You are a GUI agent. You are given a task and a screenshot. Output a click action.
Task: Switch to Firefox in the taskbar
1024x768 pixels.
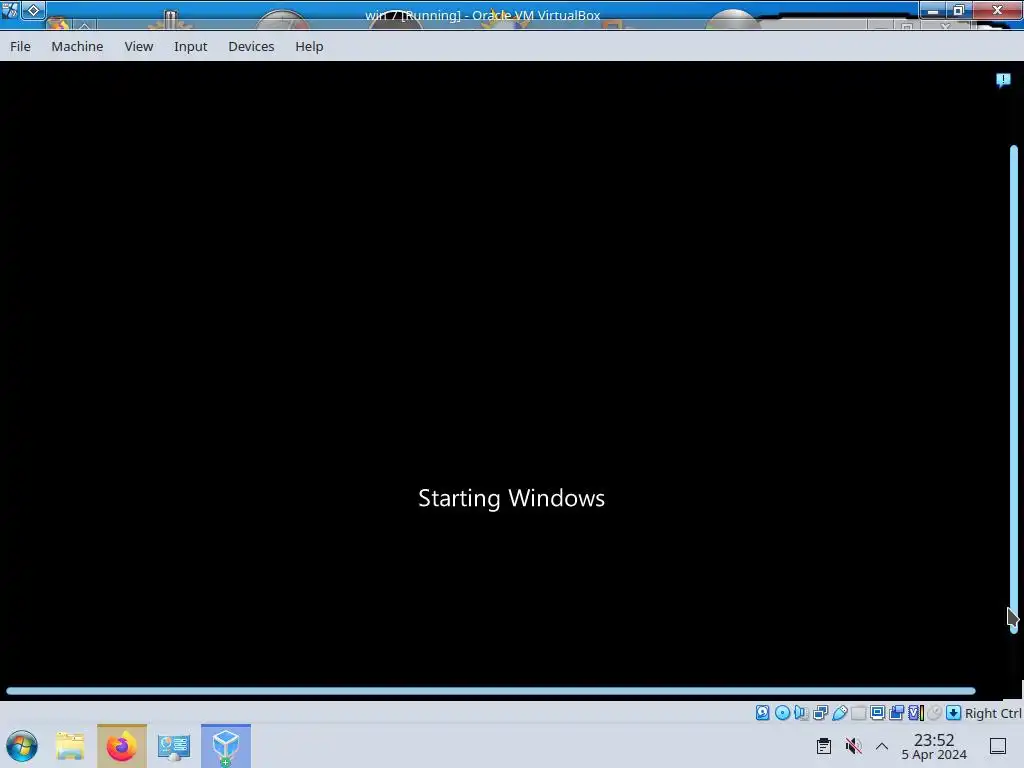[x=121, y=746]
